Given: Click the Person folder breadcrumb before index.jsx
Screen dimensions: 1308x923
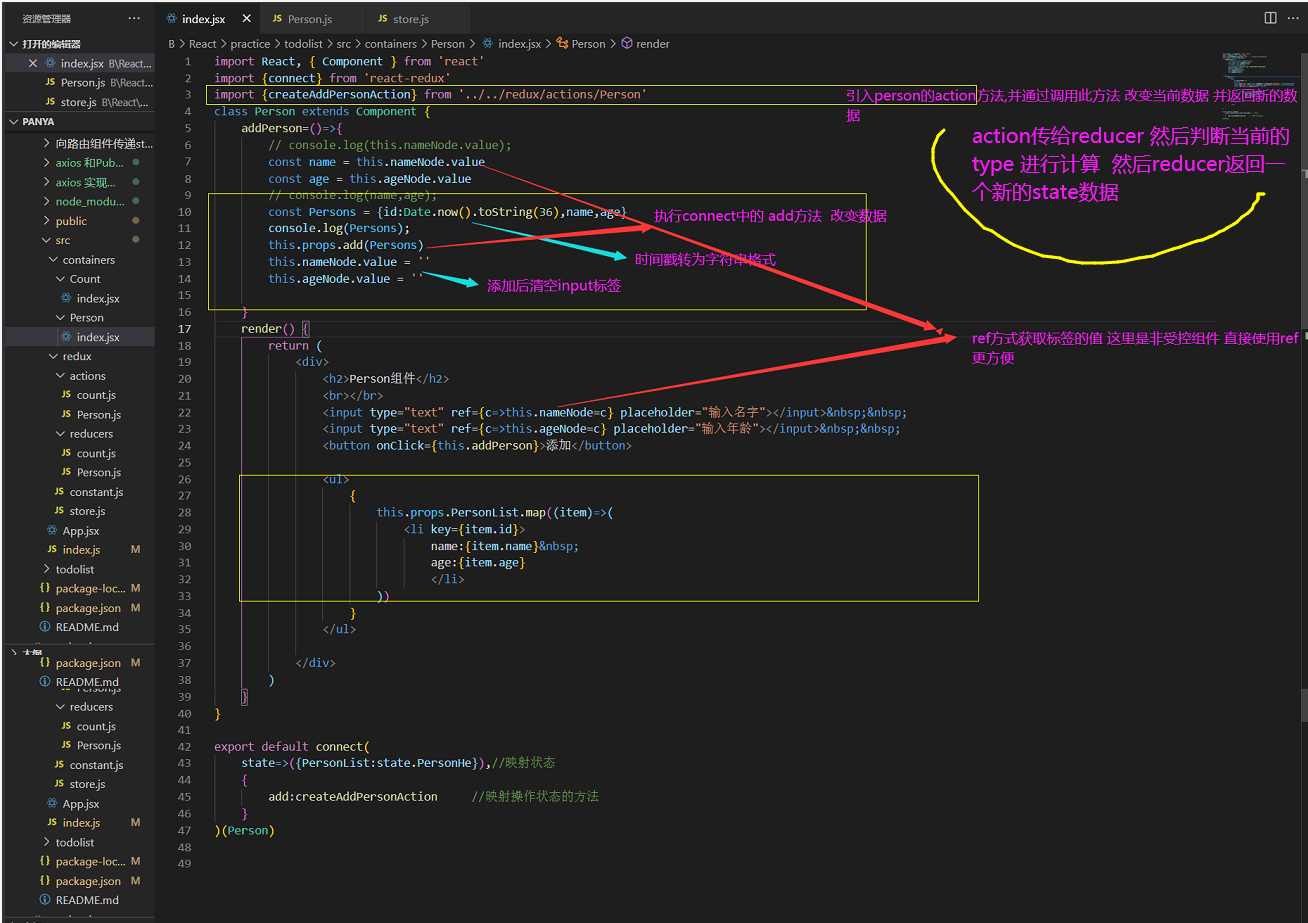Looking at the screenshot, I should (448, 44).
